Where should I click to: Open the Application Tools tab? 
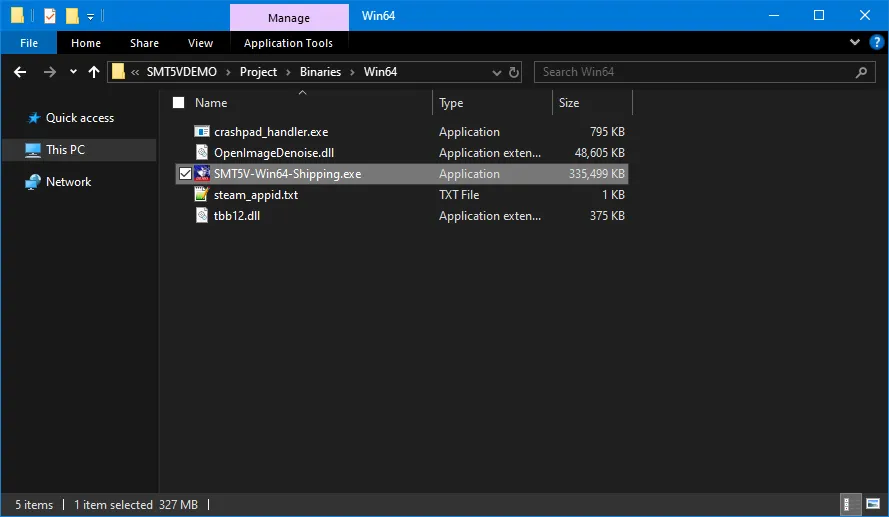pyautogui.click(x=288, y=43)
